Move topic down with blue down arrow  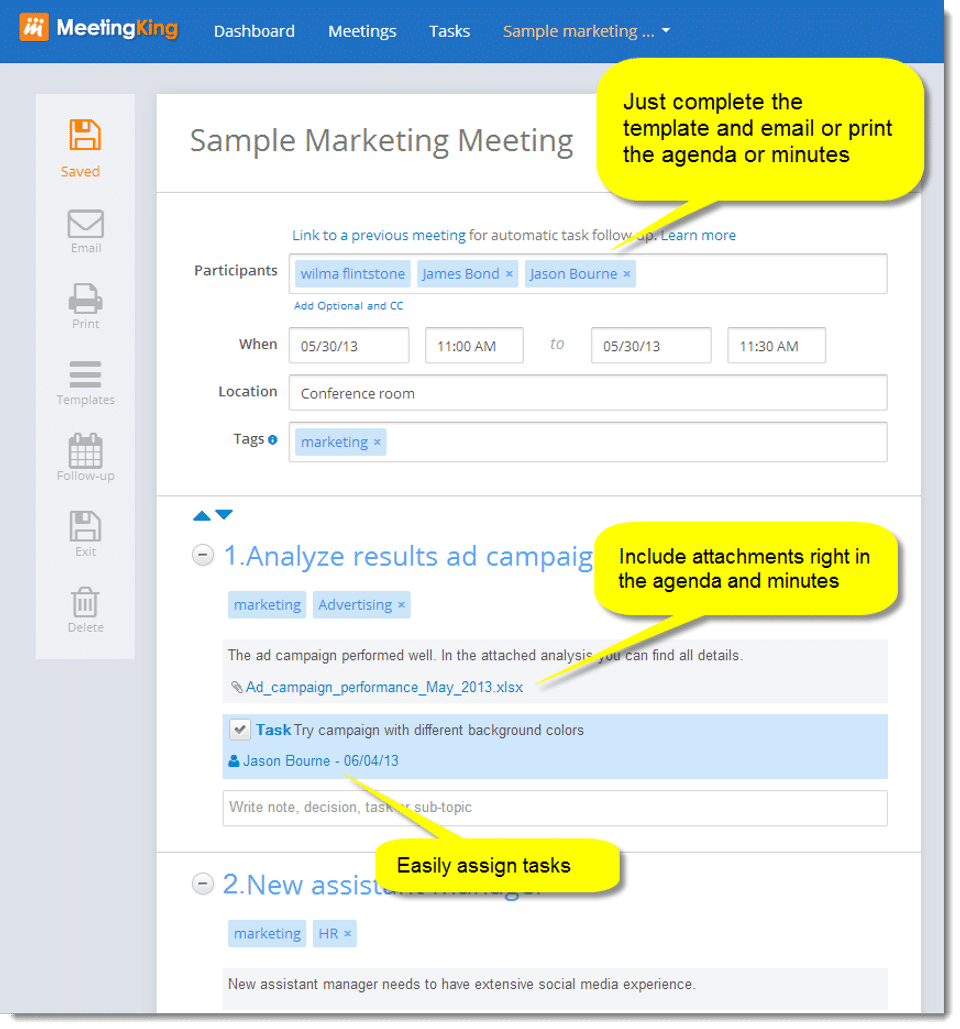[x=224, y=514]
